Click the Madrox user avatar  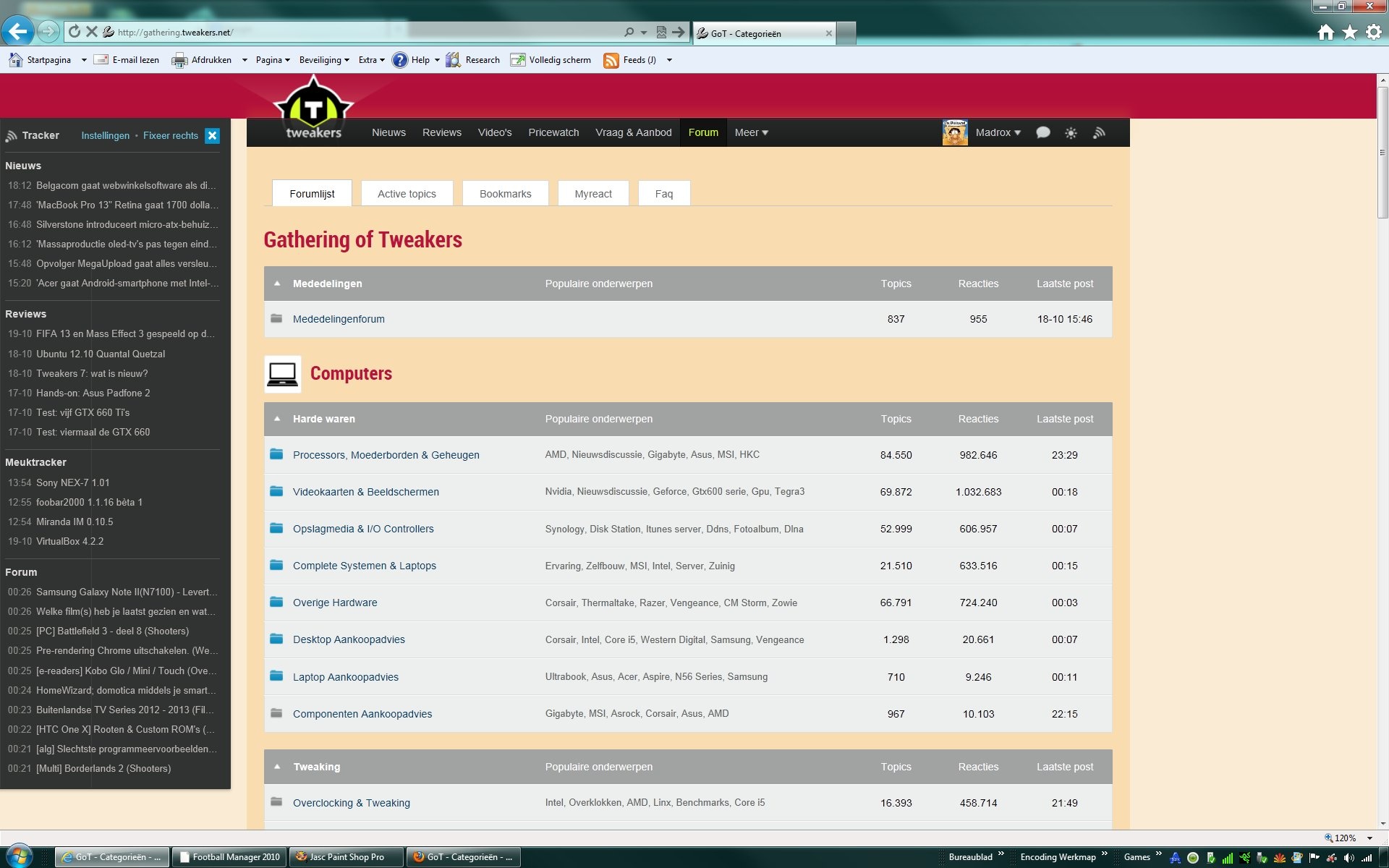[x=955, y=133]
